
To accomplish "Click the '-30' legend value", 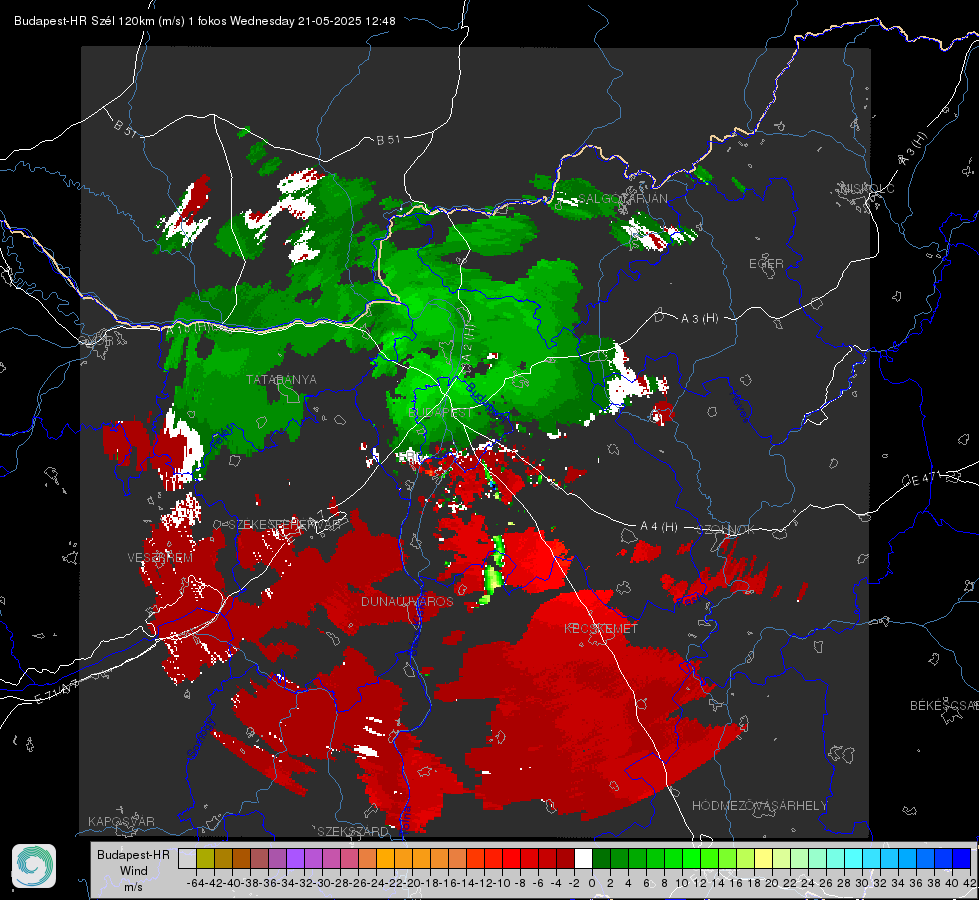I will click(x=322, y=883).
